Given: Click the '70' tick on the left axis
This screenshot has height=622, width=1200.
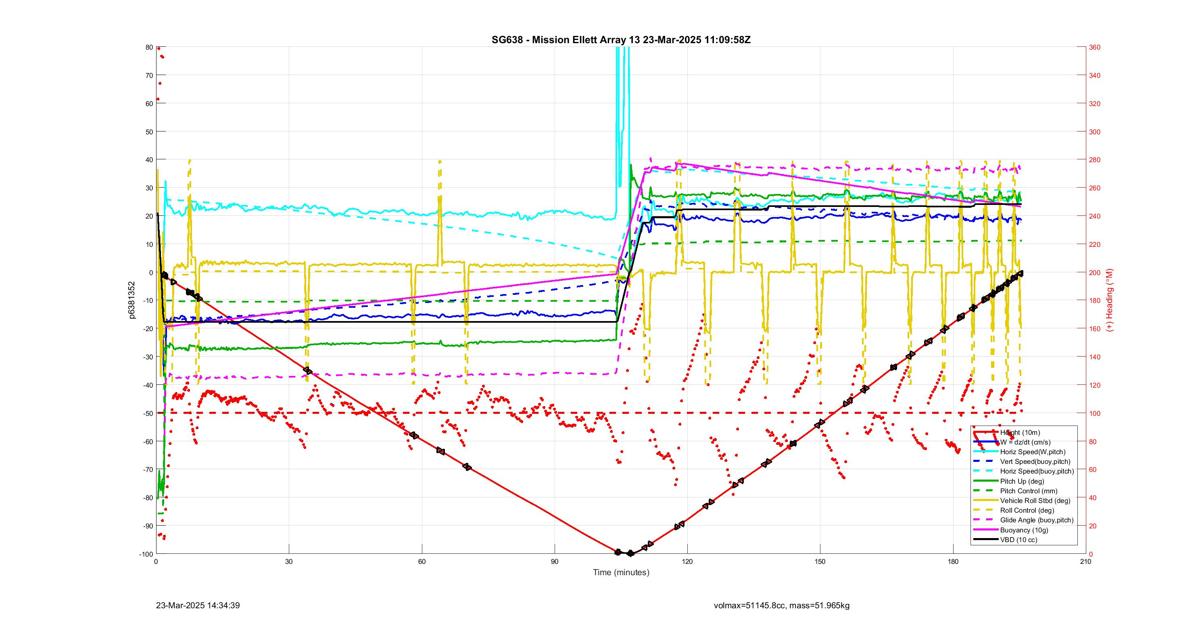Looking at the screenshot, I should click(x=148, y=75).
